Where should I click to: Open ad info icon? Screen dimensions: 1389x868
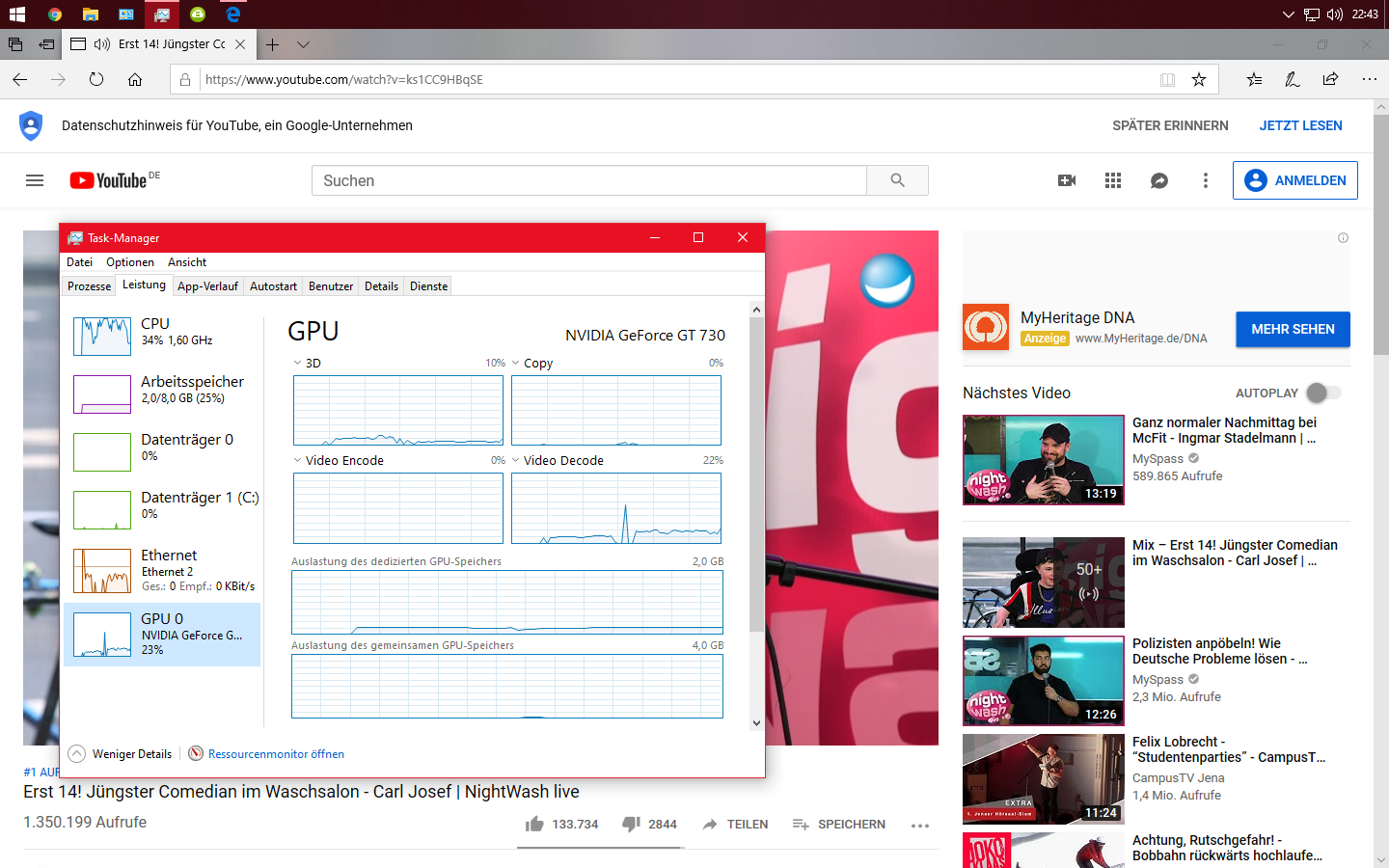[x=1343, y=237]
